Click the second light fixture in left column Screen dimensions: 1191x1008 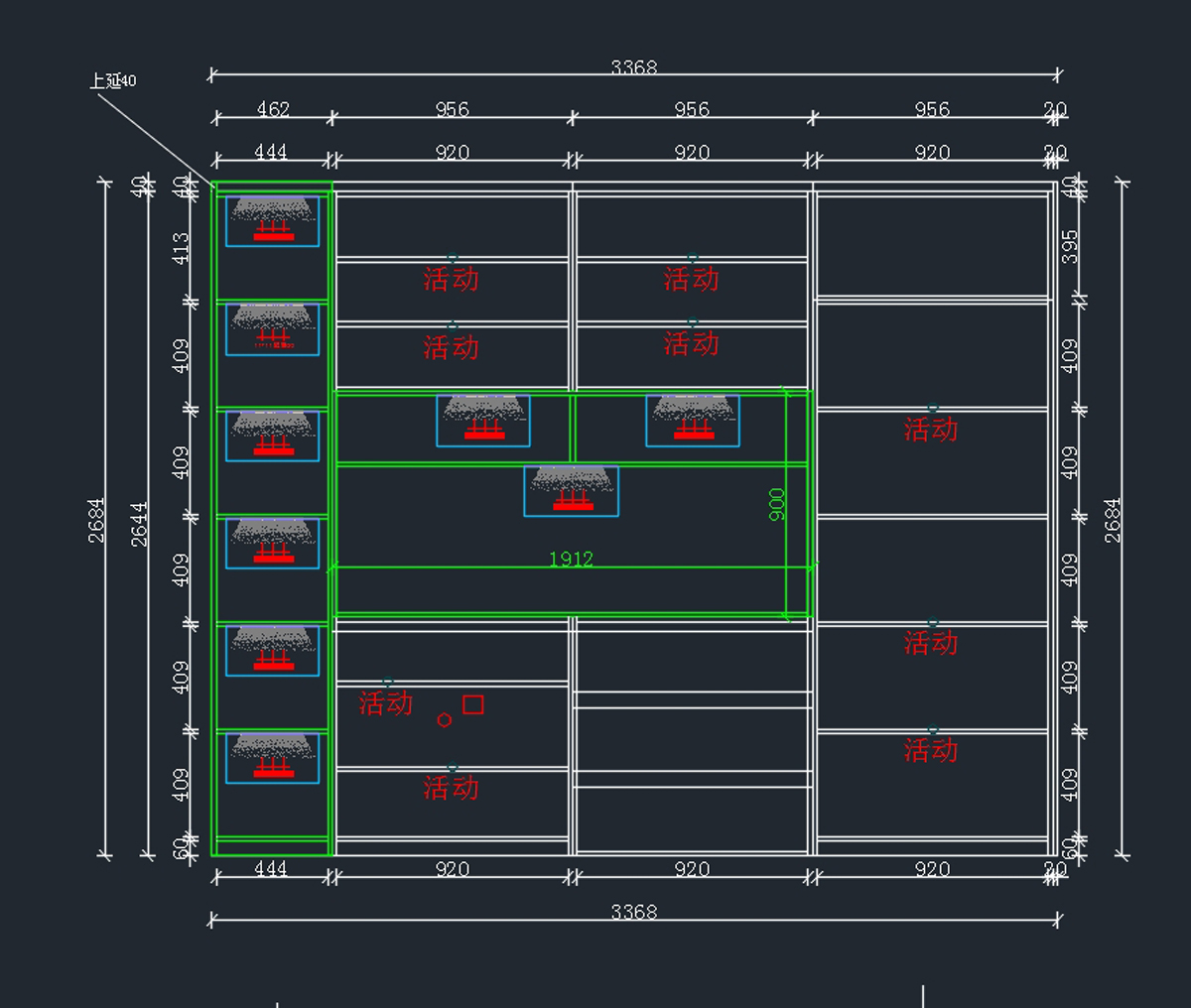pos(272,329)
